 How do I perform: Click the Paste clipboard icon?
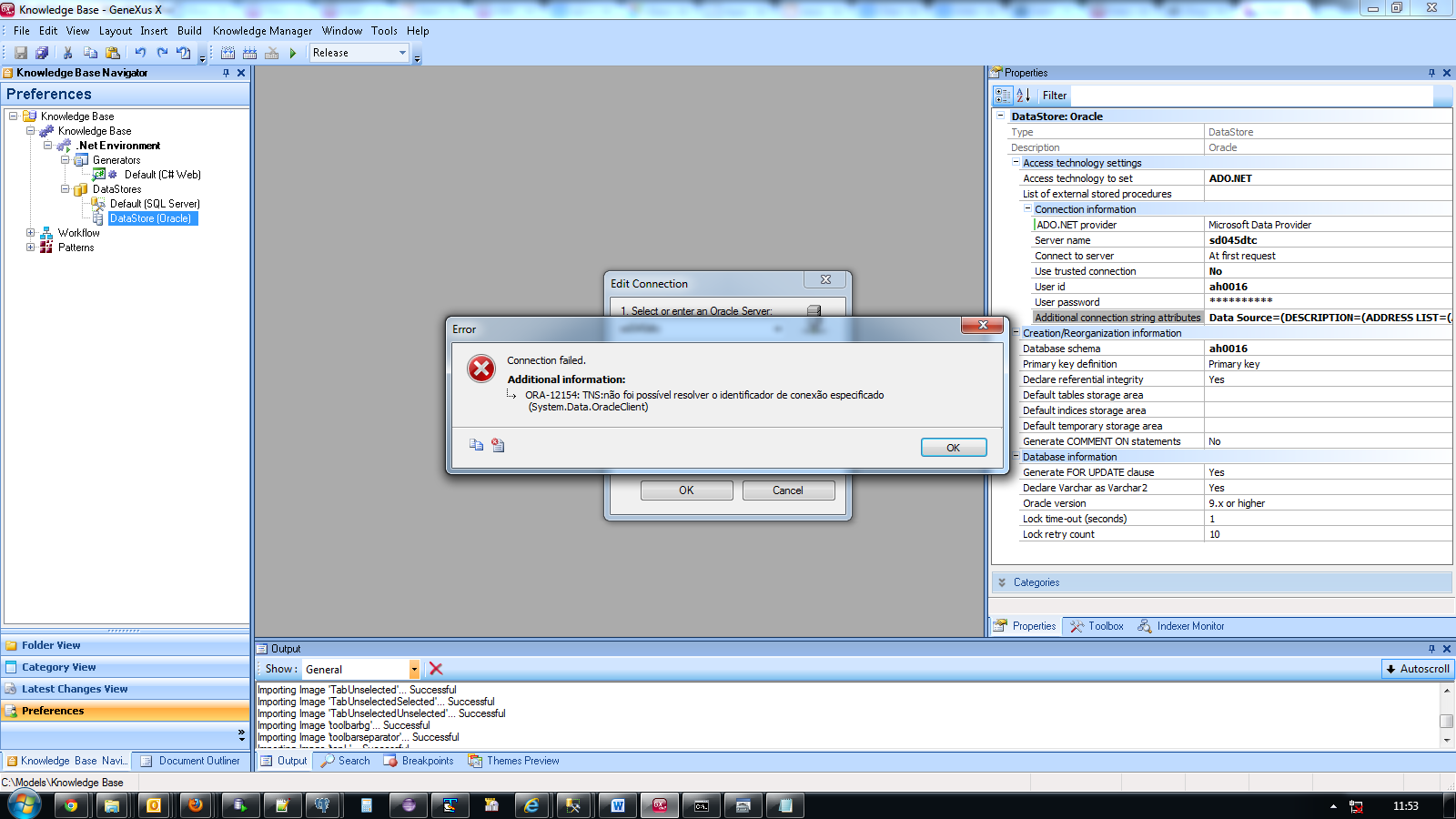point(113,53)
